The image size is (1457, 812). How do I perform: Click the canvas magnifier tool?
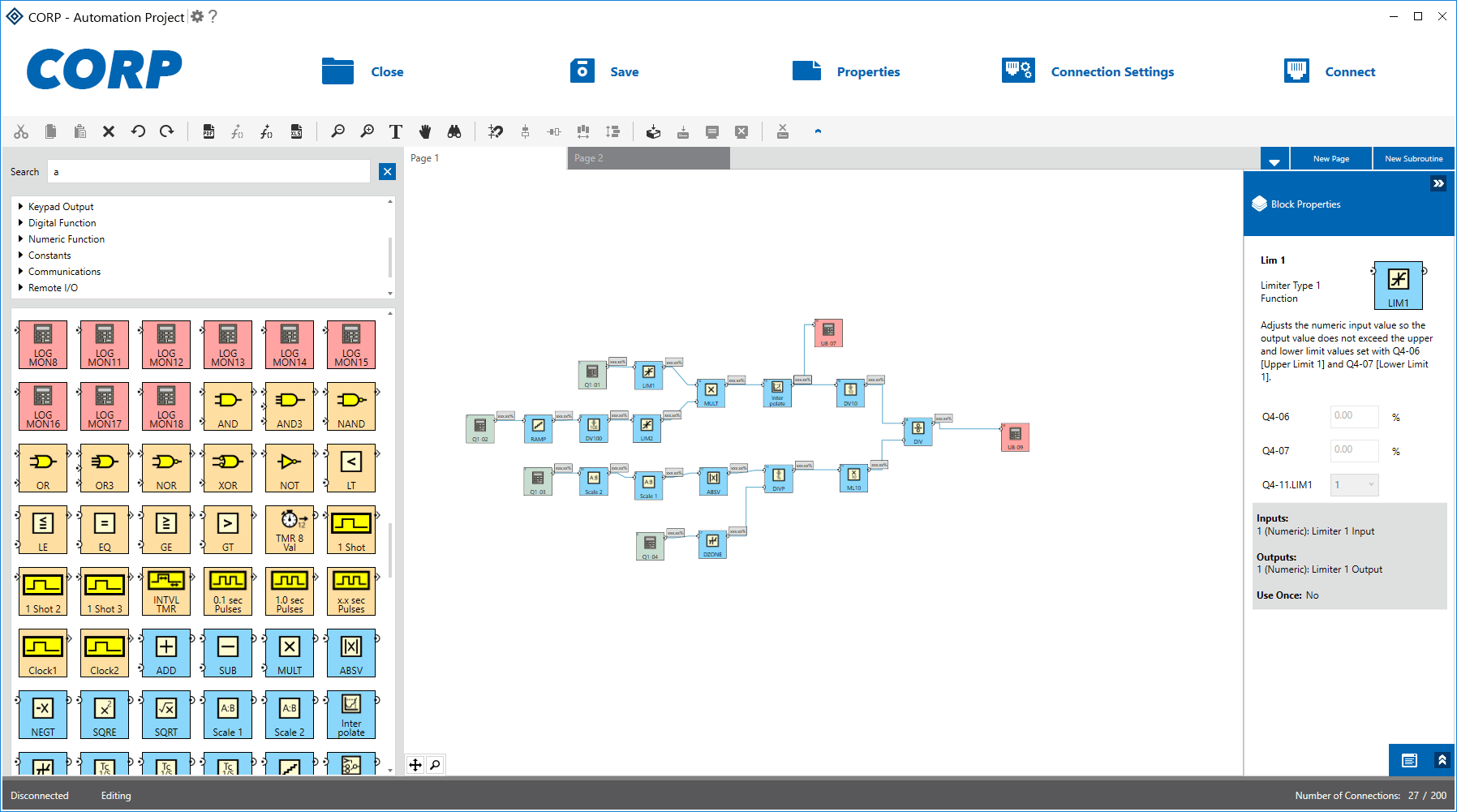435,765
